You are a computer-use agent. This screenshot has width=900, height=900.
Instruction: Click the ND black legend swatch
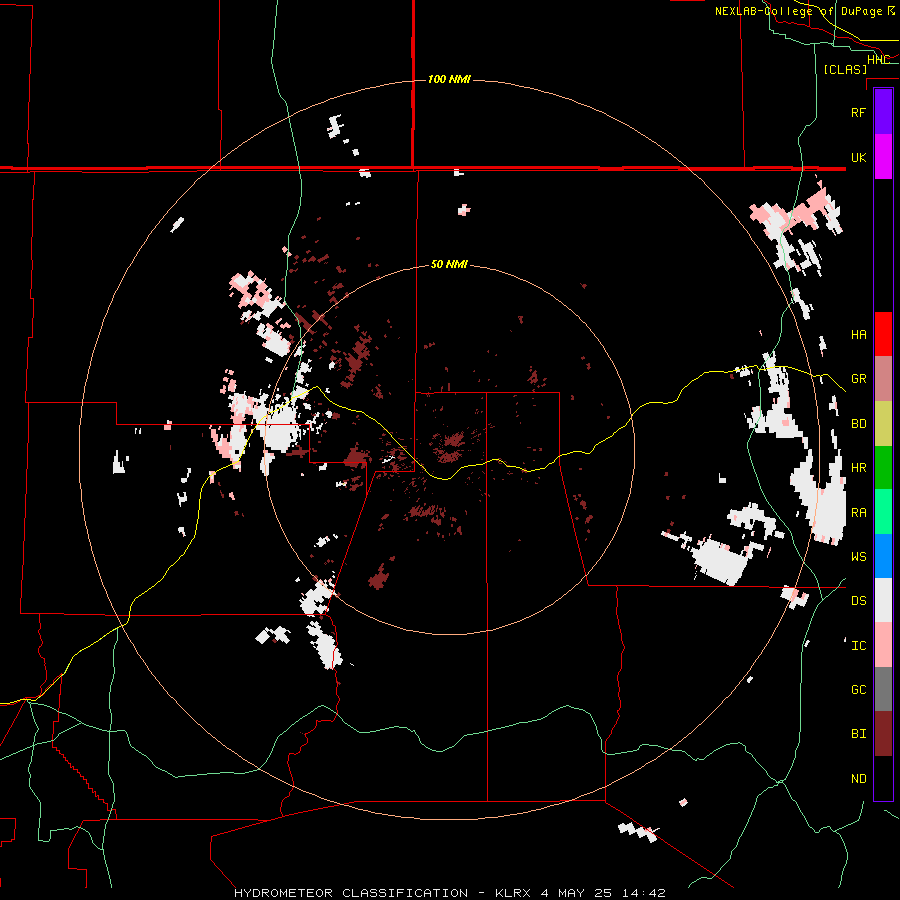tap(883, 778)
